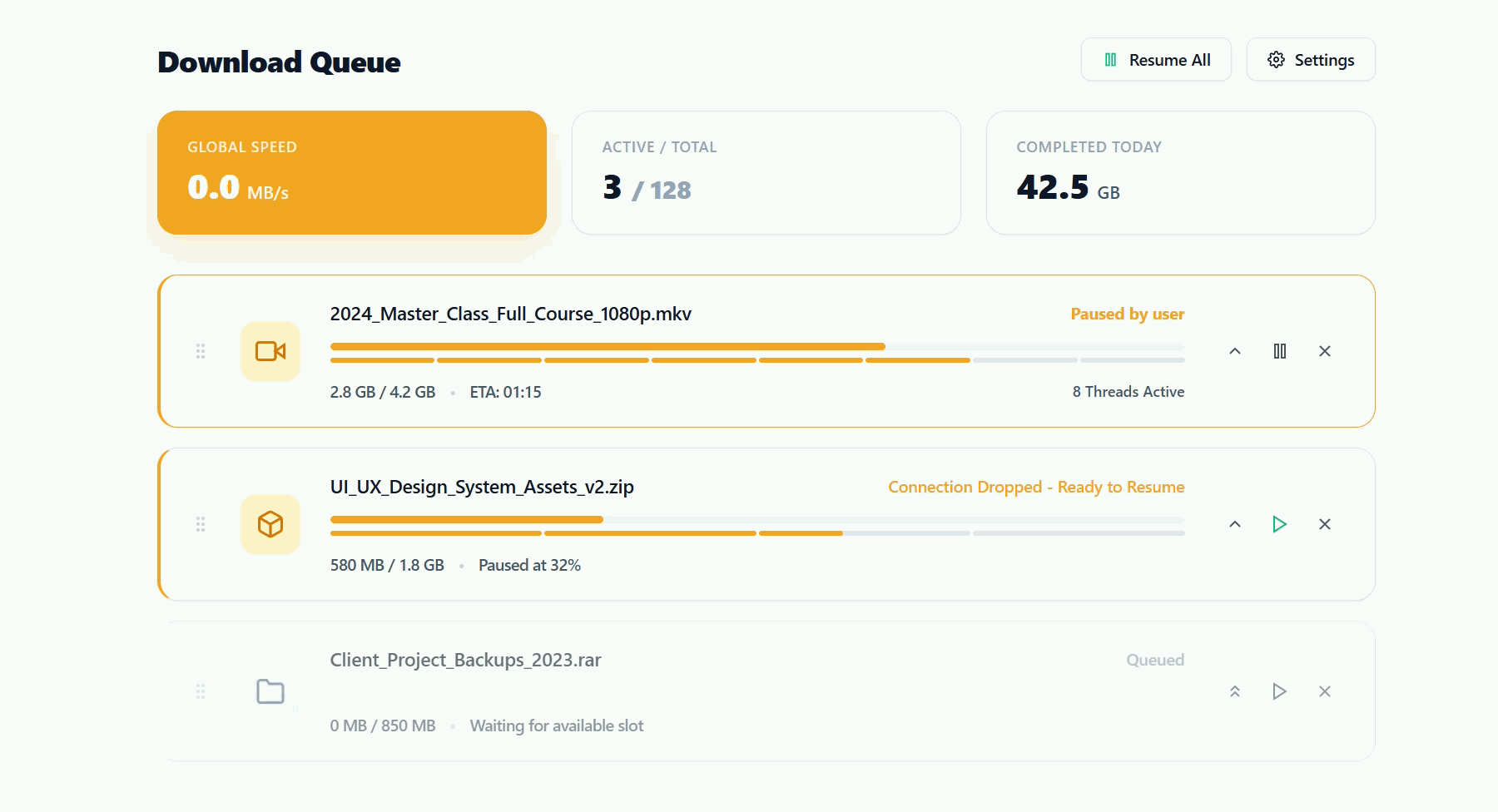
Task: Collapse the UI_UX_Design_System_Assets chevron
Action: pyautogui.click(x=1235, y=524)
